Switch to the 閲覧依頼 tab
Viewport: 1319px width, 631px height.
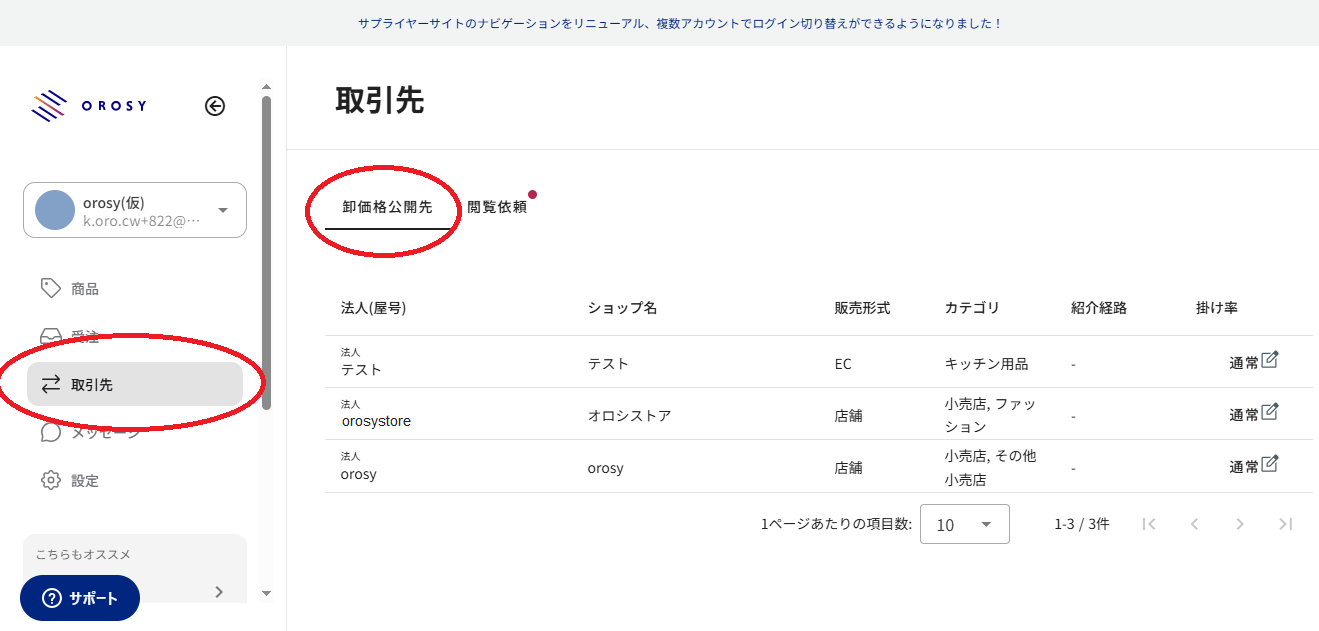pyautogui.click(x=496, y=206)
